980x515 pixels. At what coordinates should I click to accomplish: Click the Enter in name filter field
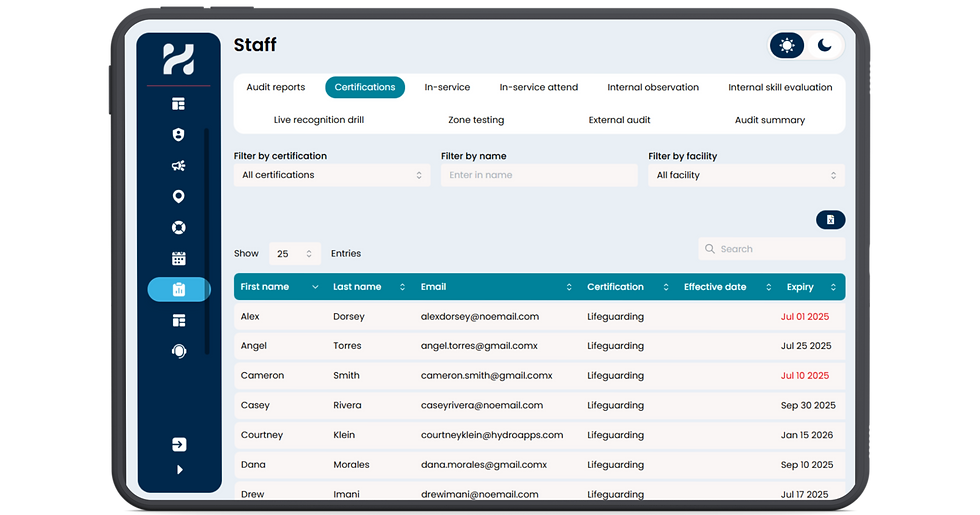point(539,175)
